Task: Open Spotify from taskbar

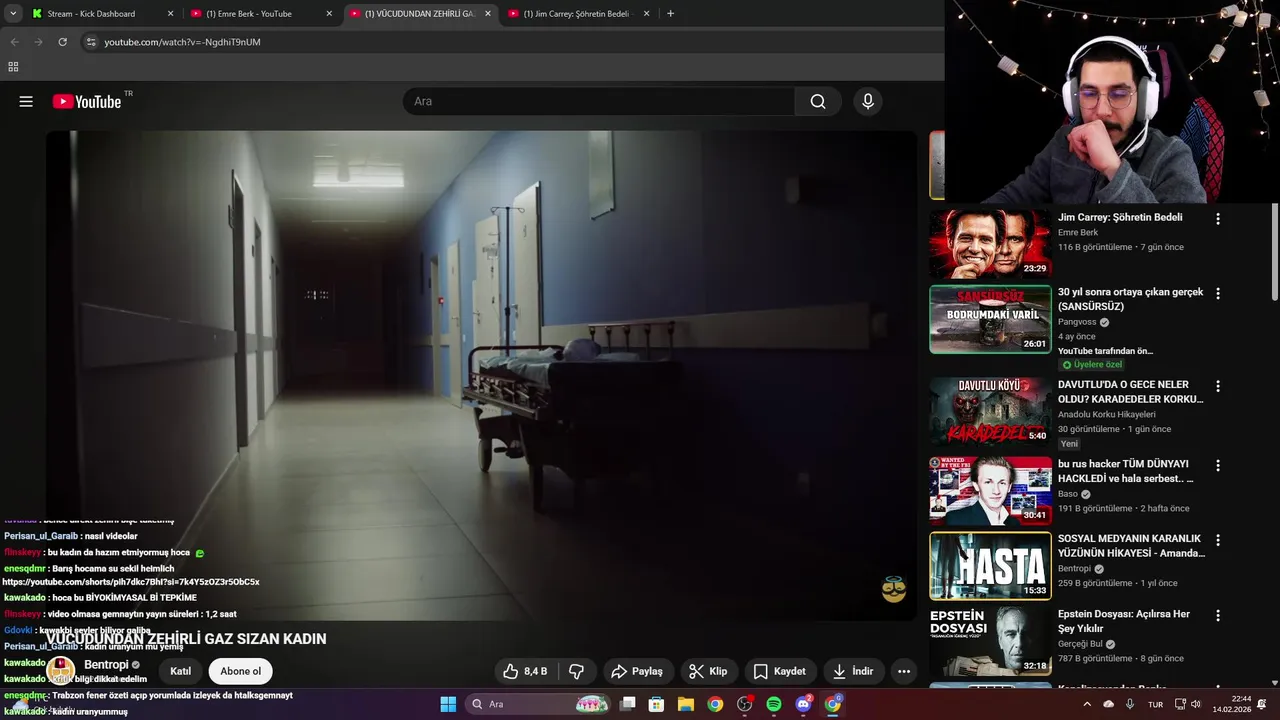Action: click(774, 704)
